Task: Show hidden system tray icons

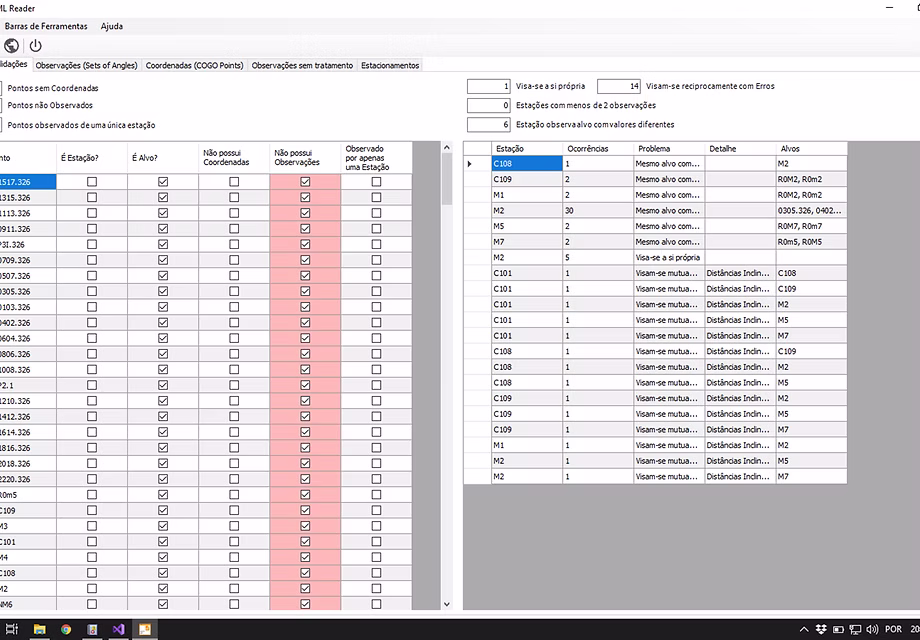Action: coord(802,630)
